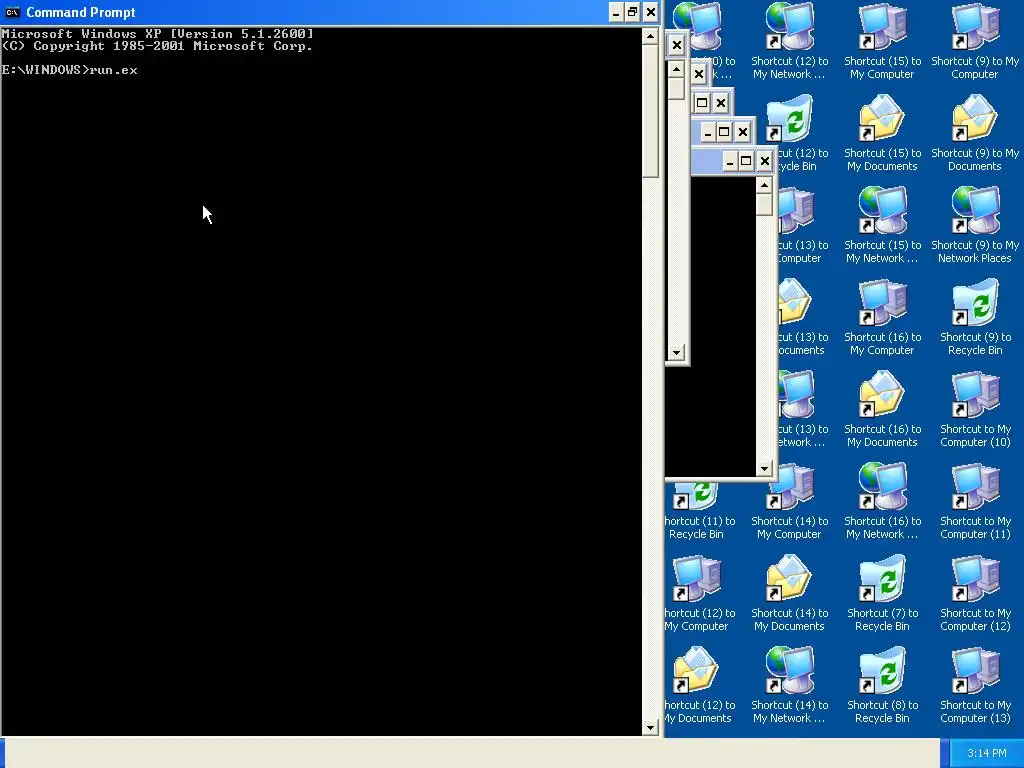
Task: Select Shortcut (12) to My Documents icon
Action: [699, 686]
